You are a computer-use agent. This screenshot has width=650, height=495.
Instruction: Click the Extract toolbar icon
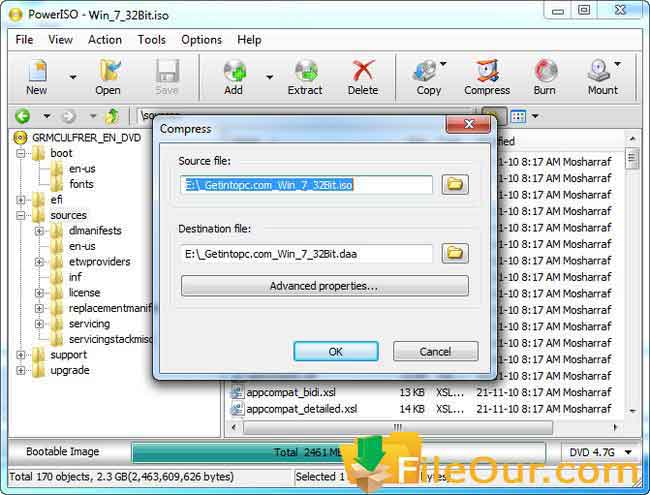pyautogui.click(x=305, y=77)
